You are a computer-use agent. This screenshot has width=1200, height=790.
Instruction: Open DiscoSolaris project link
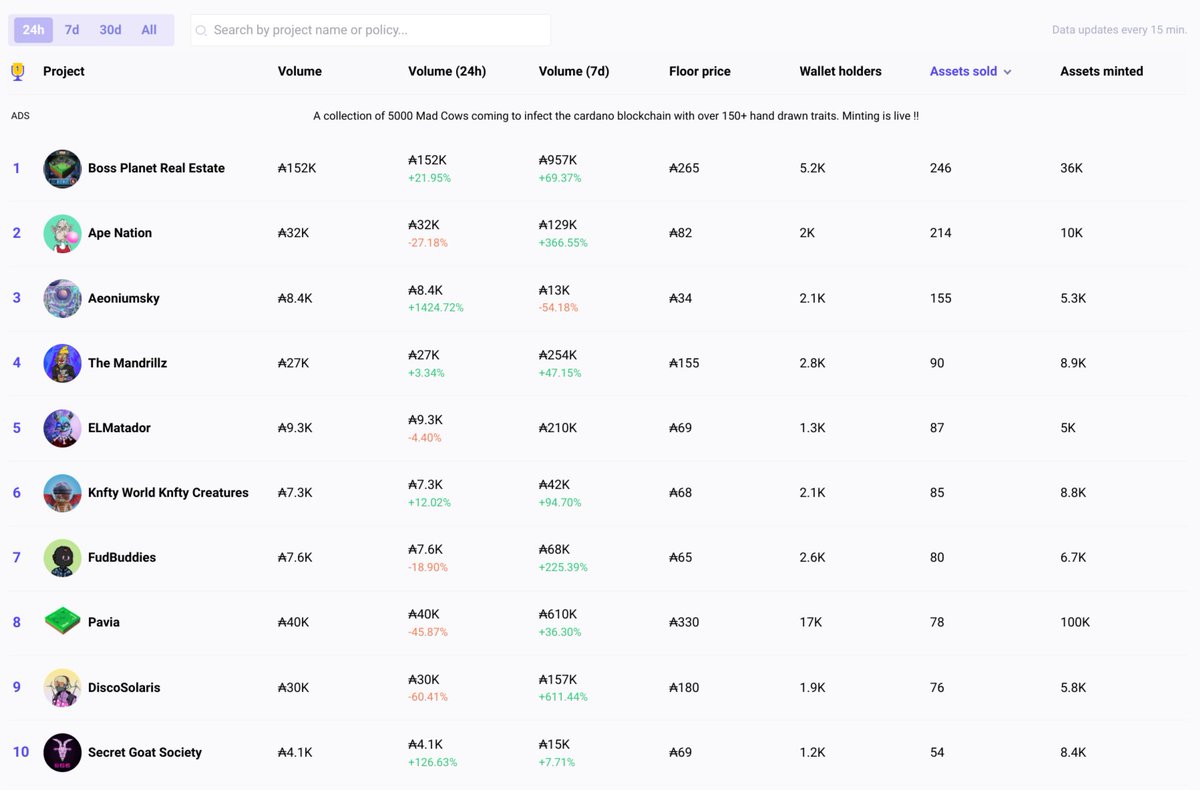click(124, 687)
